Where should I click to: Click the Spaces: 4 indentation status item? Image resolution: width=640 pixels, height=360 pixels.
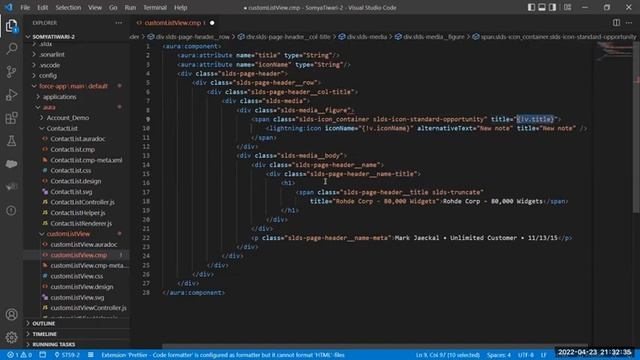click(x=498, y=355)
